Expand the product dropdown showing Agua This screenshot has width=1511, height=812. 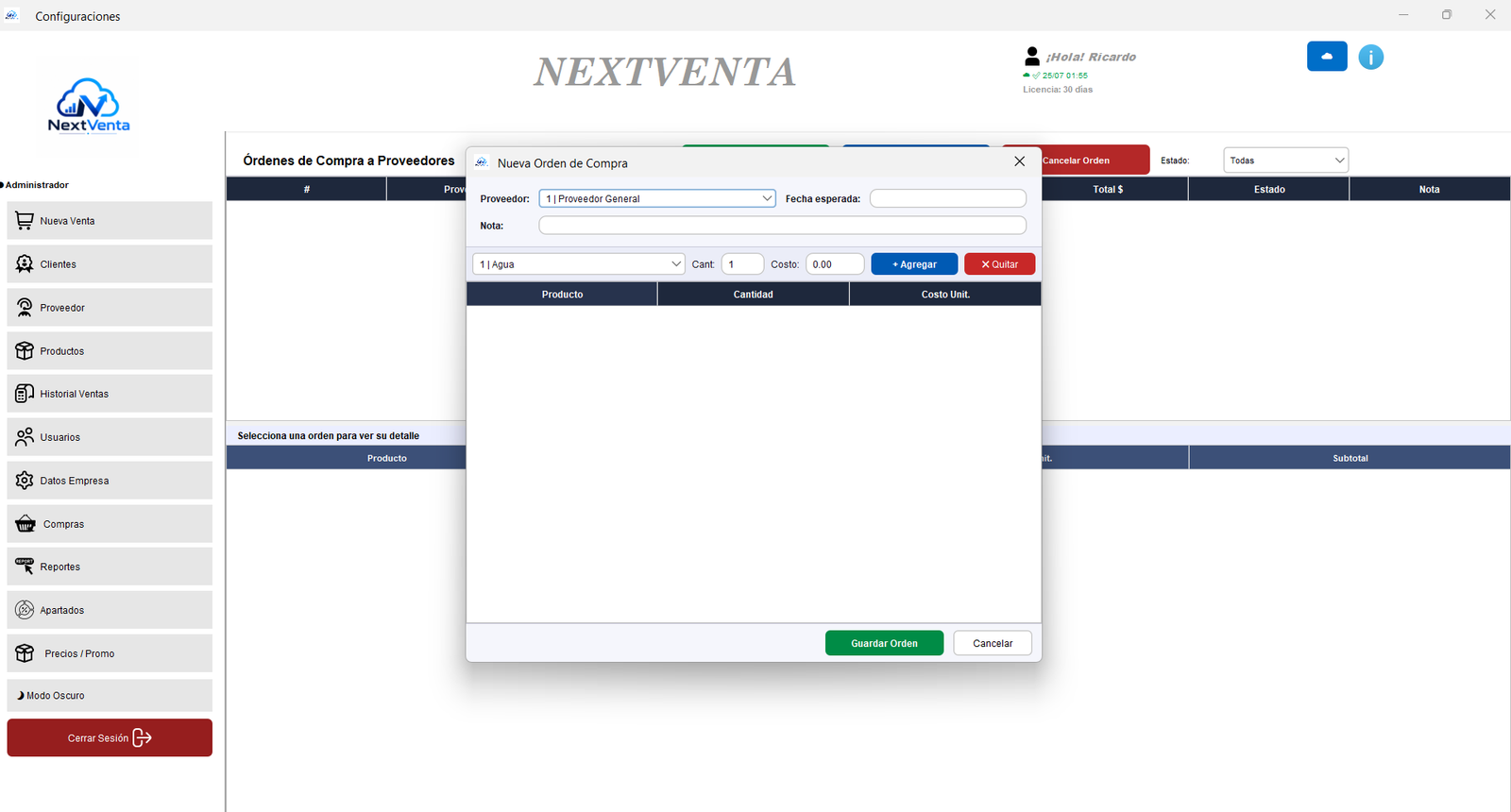coord(579,264)
